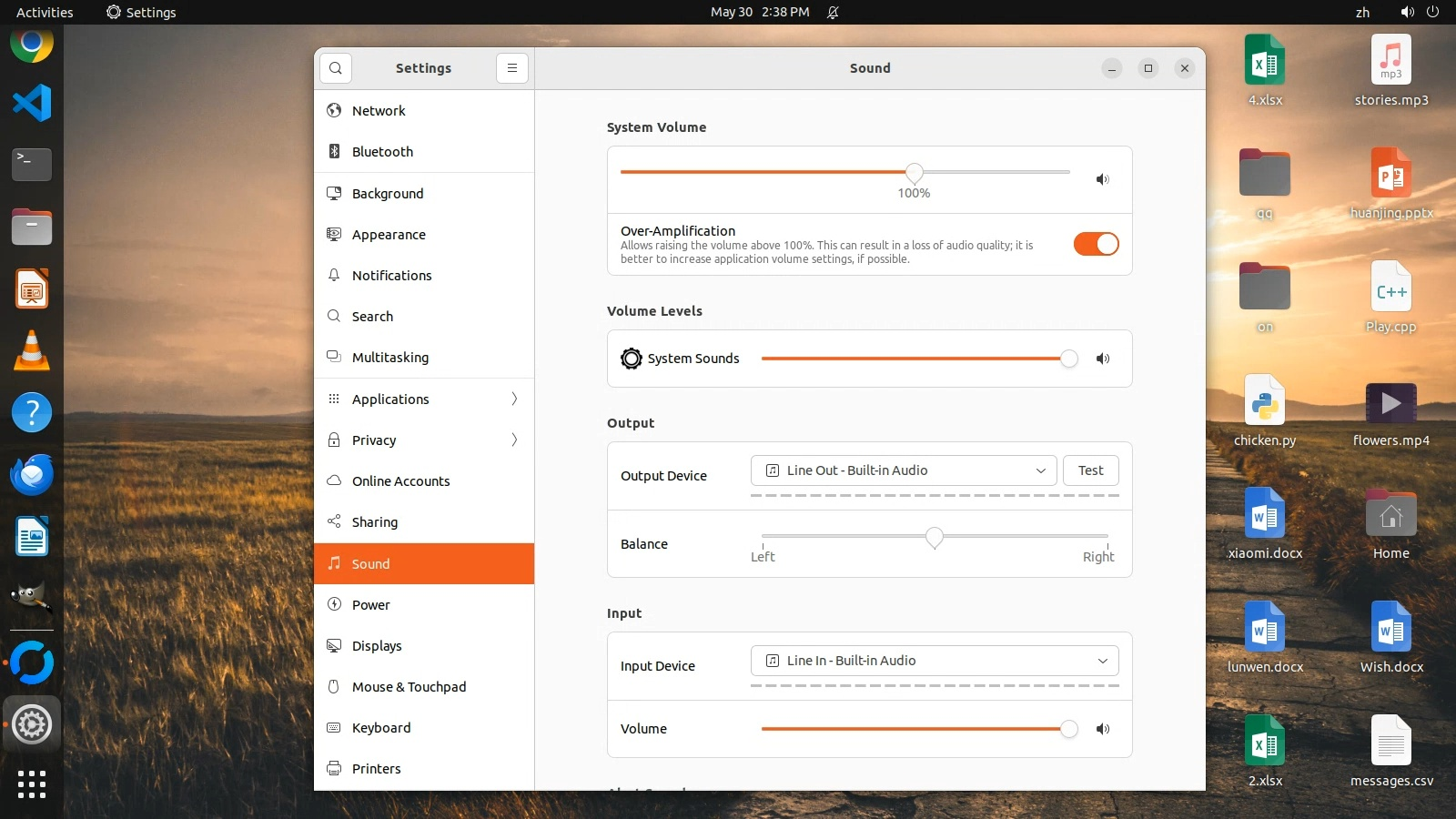The width and height of the screenshot is (1456, 819).
Task: Open Thunderbird mail from dock
Action: [32, 475]
